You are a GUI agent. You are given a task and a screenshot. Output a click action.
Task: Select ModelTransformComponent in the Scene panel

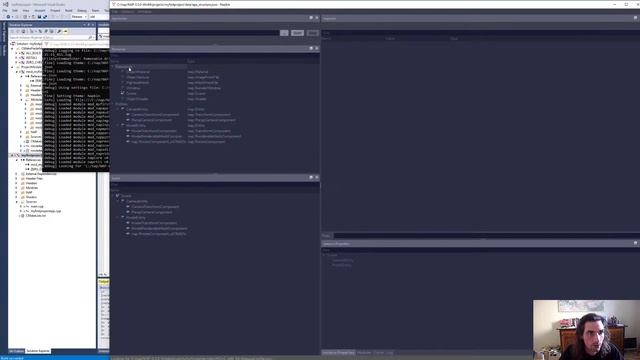(x=154, y=223)
